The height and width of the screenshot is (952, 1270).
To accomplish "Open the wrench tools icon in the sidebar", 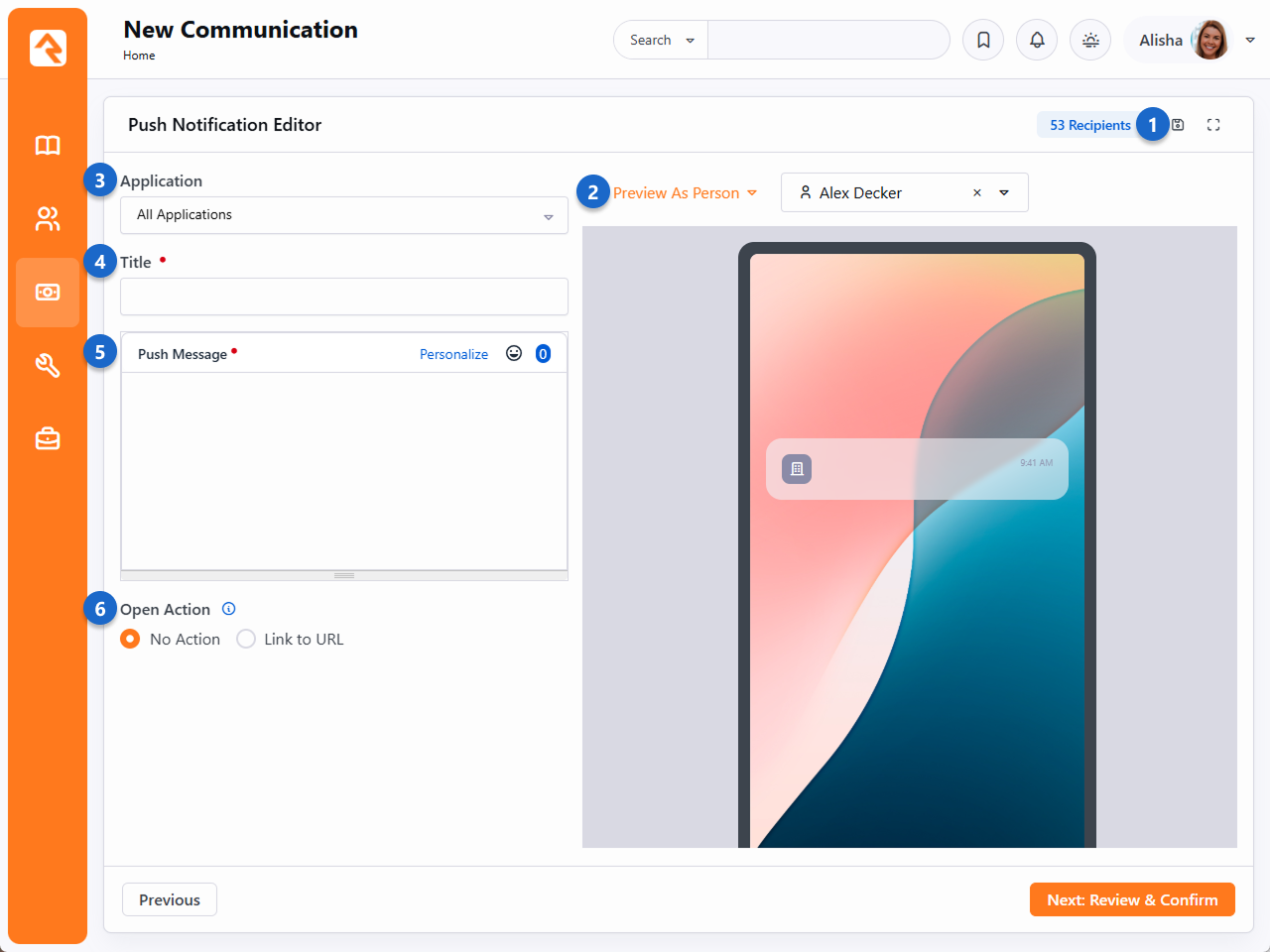I will pos(48,366).
